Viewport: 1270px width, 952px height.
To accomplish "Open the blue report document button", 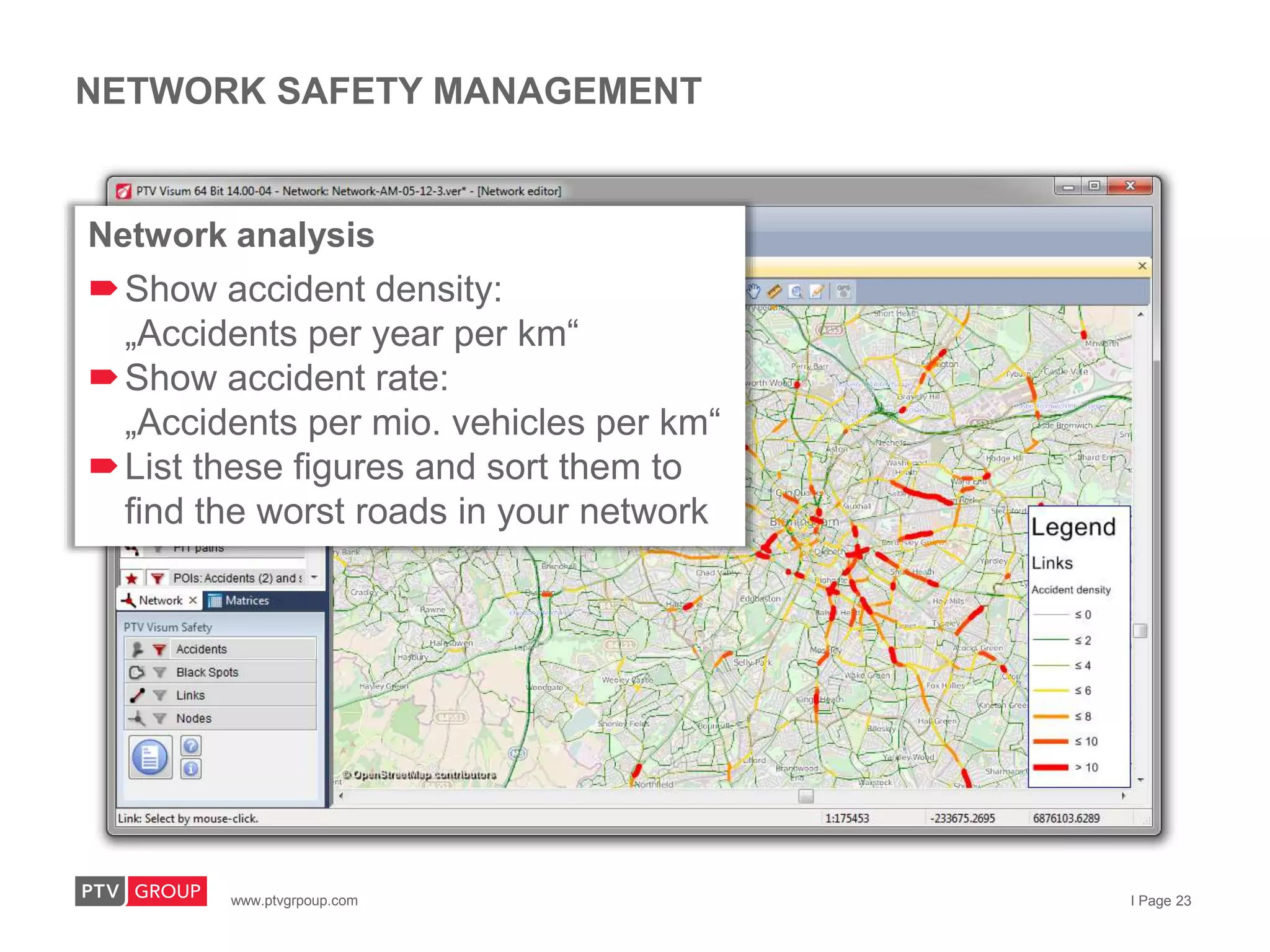I will [150, 757].
